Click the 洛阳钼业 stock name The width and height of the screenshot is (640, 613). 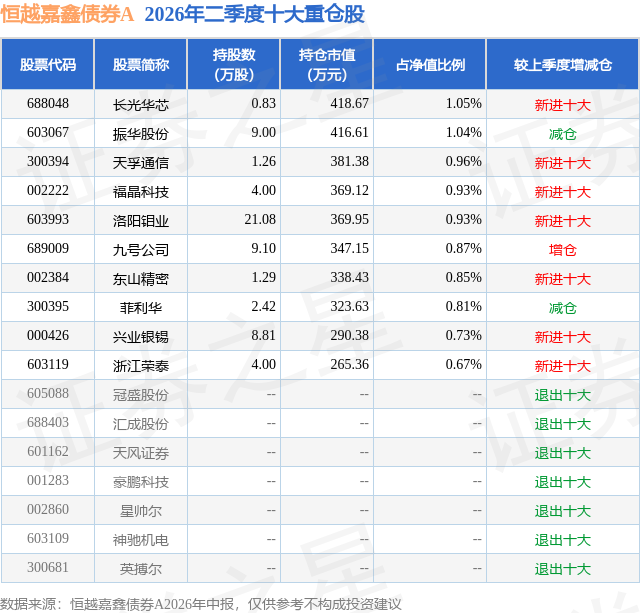(x=141, y=221)
